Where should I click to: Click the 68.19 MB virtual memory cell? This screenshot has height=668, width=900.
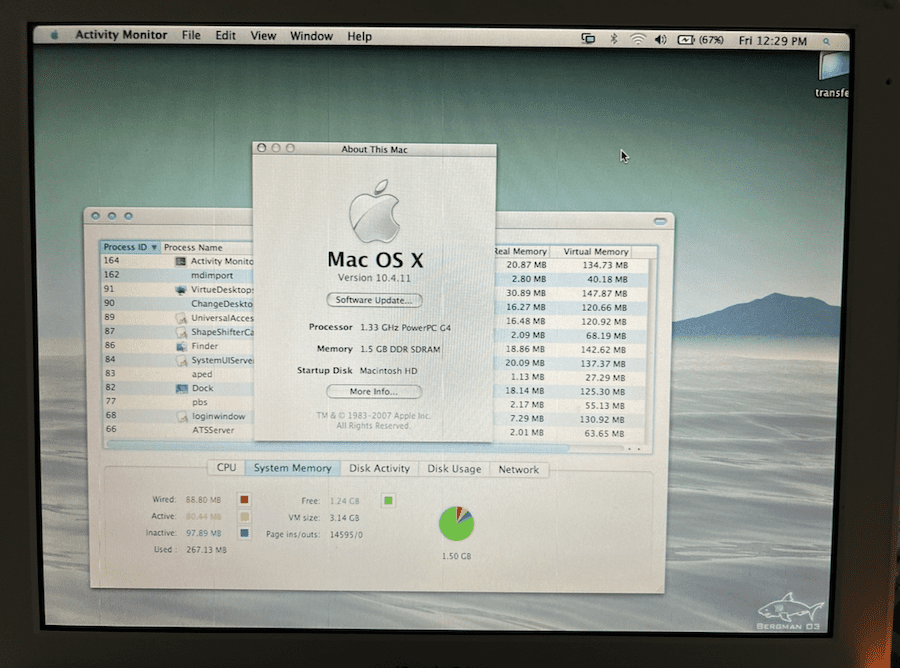606,335
